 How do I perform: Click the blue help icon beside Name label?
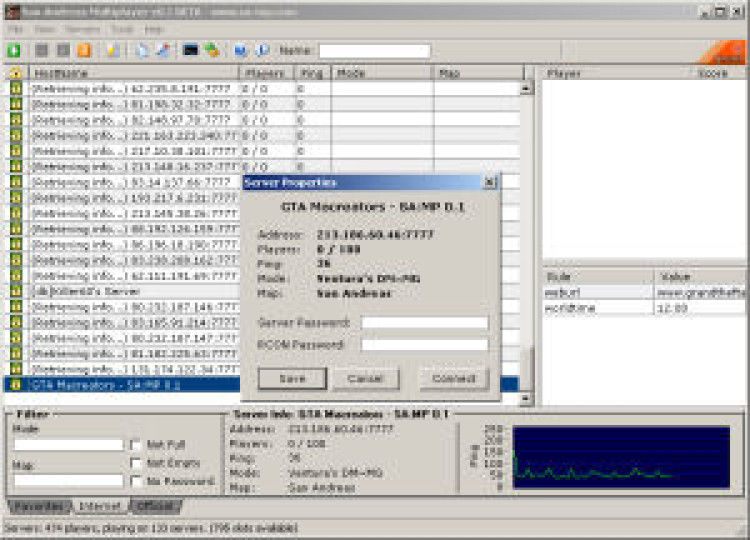click(x=262, y=50)
